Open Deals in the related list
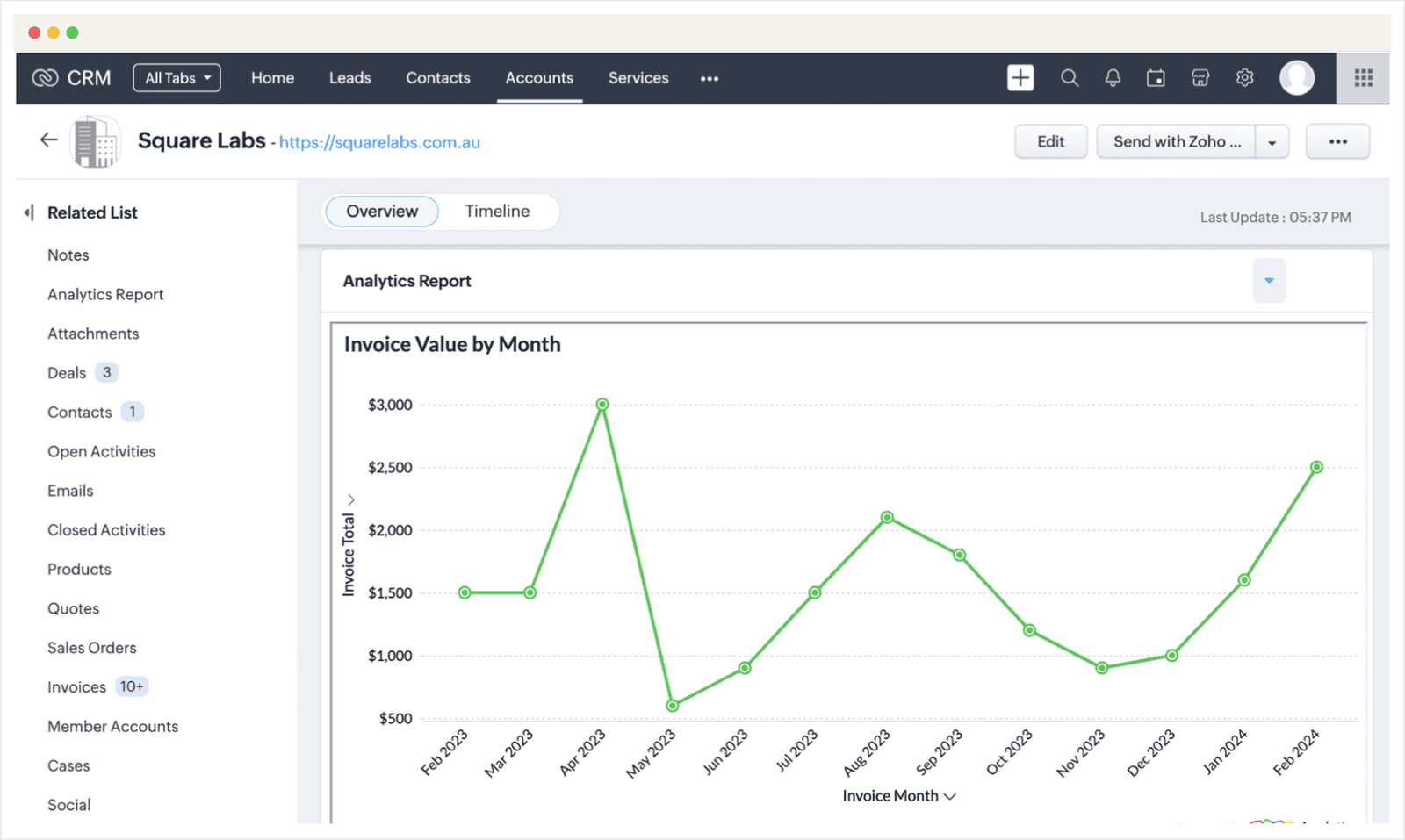Image resolution: width=1405 pixels, height=840 pixels. [67, 373]
